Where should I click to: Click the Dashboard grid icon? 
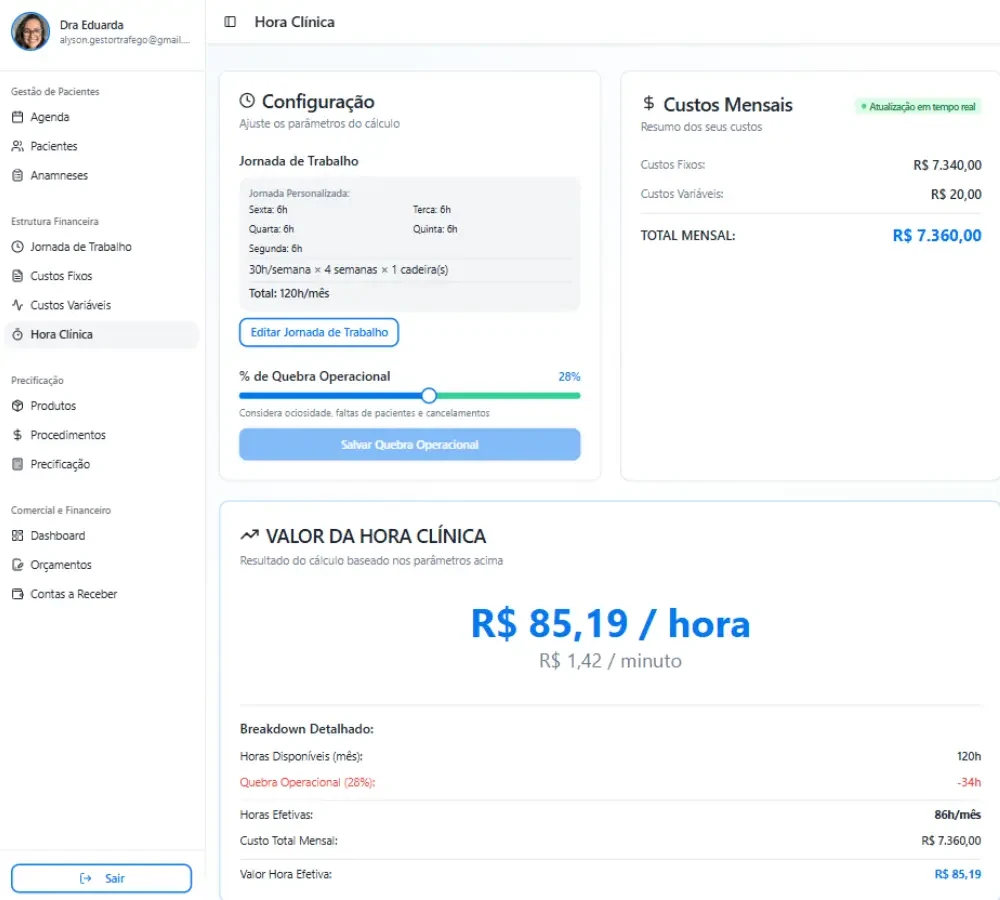click(18, 536)
